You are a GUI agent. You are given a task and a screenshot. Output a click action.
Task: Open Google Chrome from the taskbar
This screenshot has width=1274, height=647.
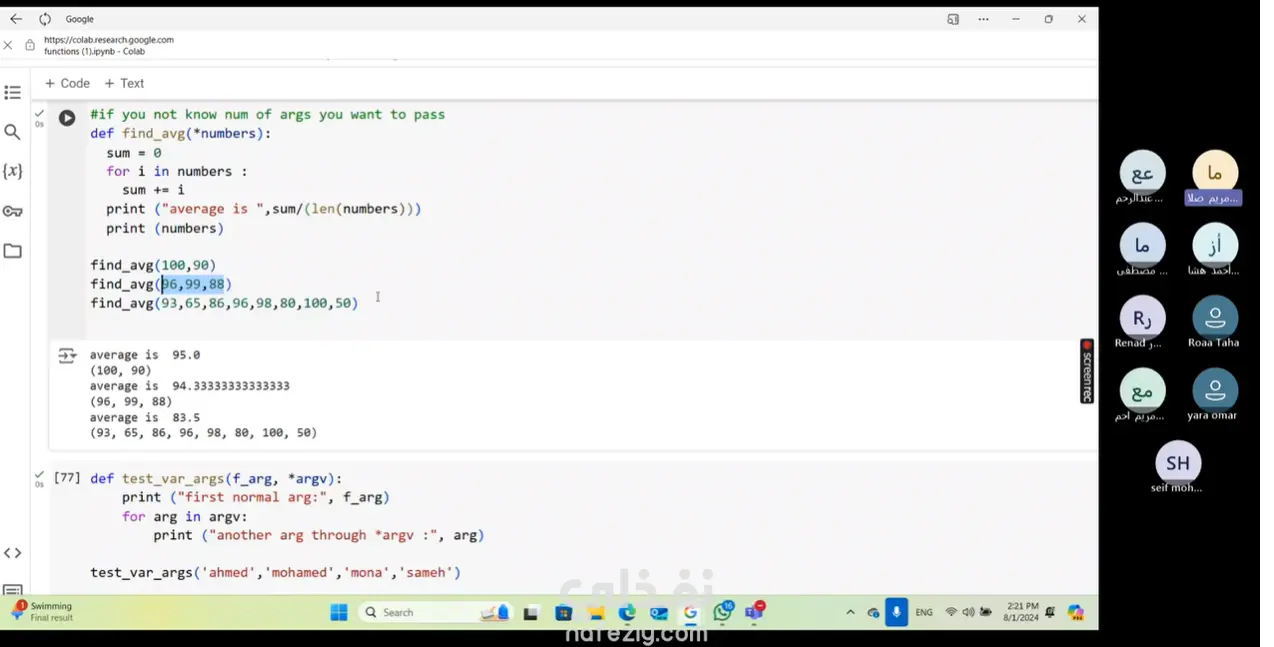tap(691, 612)
